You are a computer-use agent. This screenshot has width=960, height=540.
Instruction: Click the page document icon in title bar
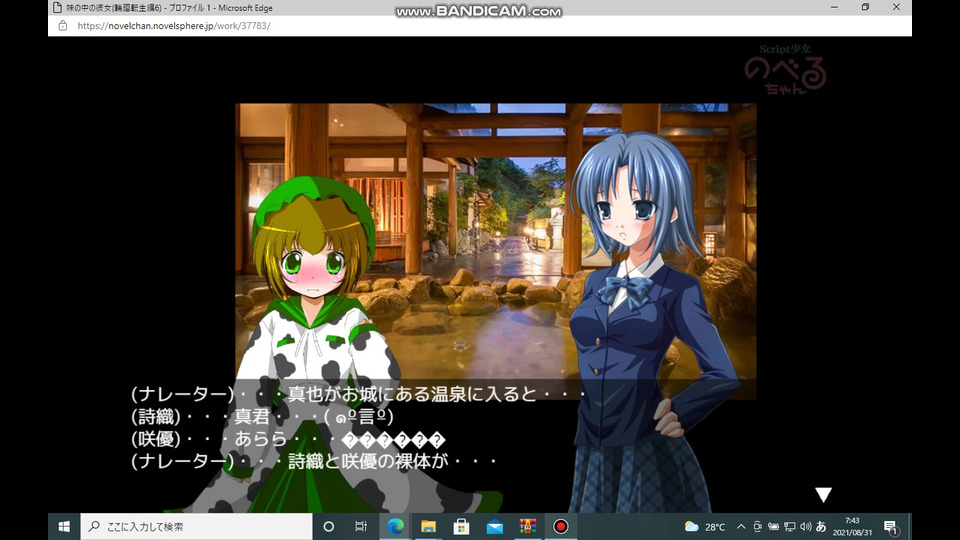pyautogui.click(x=57, y=8)
